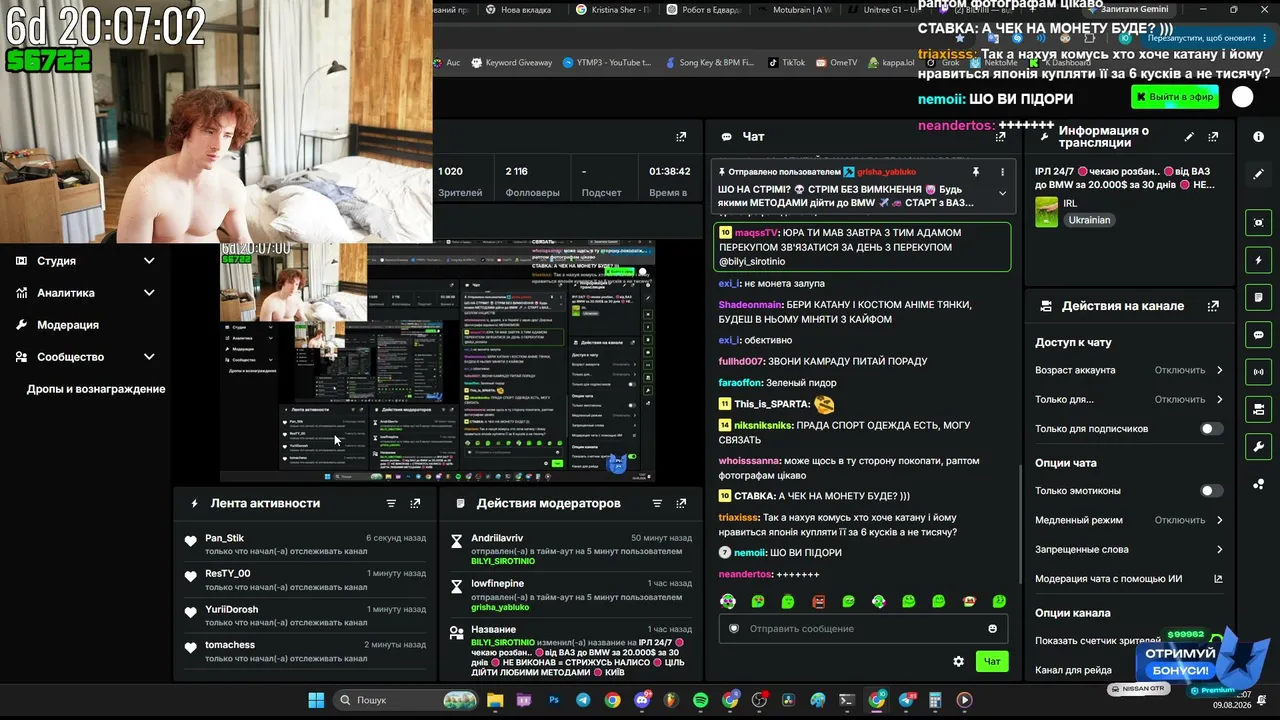
Task: Open Модерация sidebar item
Action: pos(68,325)
